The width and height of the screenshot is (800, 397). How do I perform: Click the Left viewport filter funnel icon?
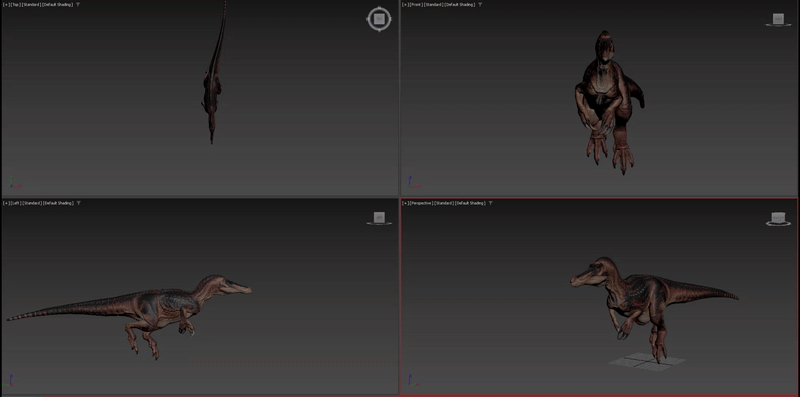tap(78, 203)
